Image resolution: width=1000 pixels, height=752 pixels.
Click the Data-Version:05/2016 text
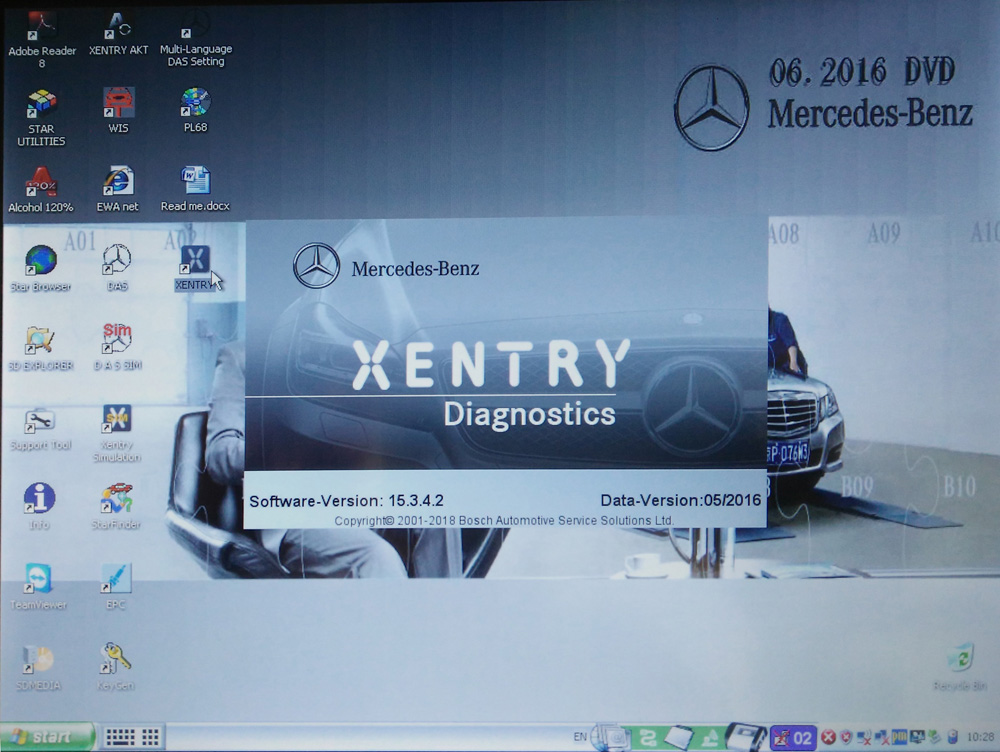pos(680,500)
